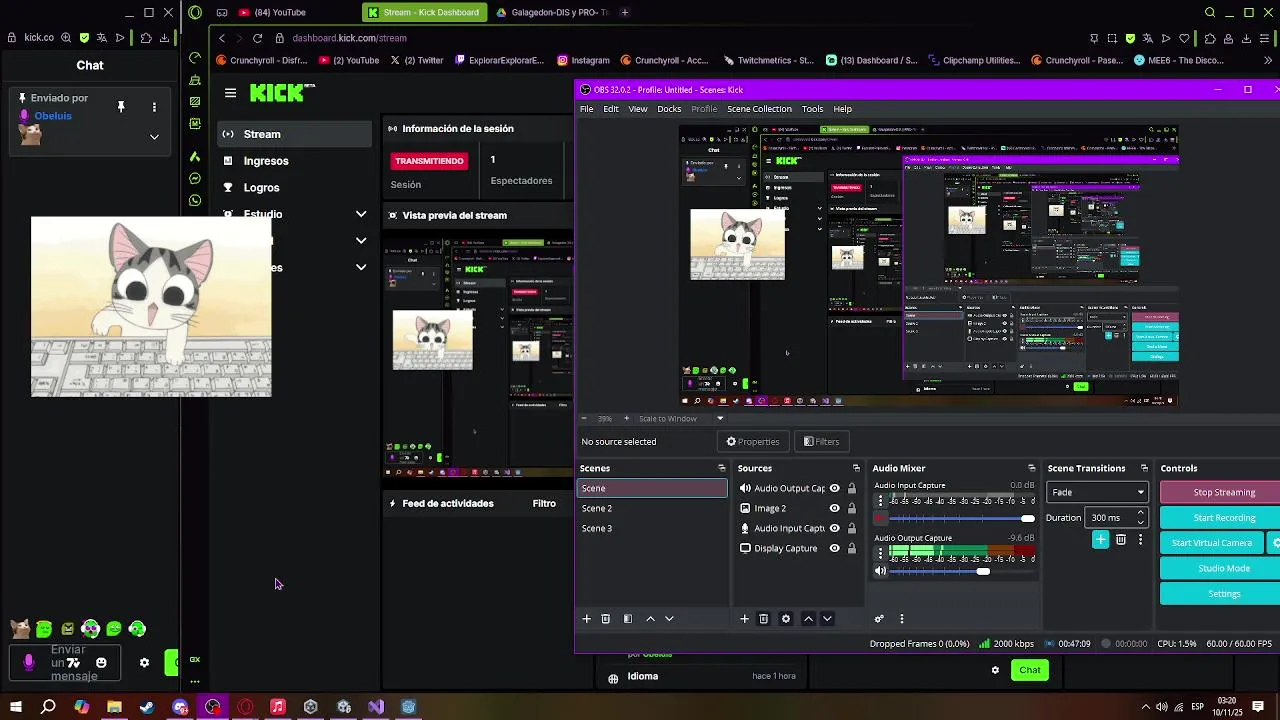
Task: Hide the Audio Output Capture source
Action: click(x=834, y=489)
